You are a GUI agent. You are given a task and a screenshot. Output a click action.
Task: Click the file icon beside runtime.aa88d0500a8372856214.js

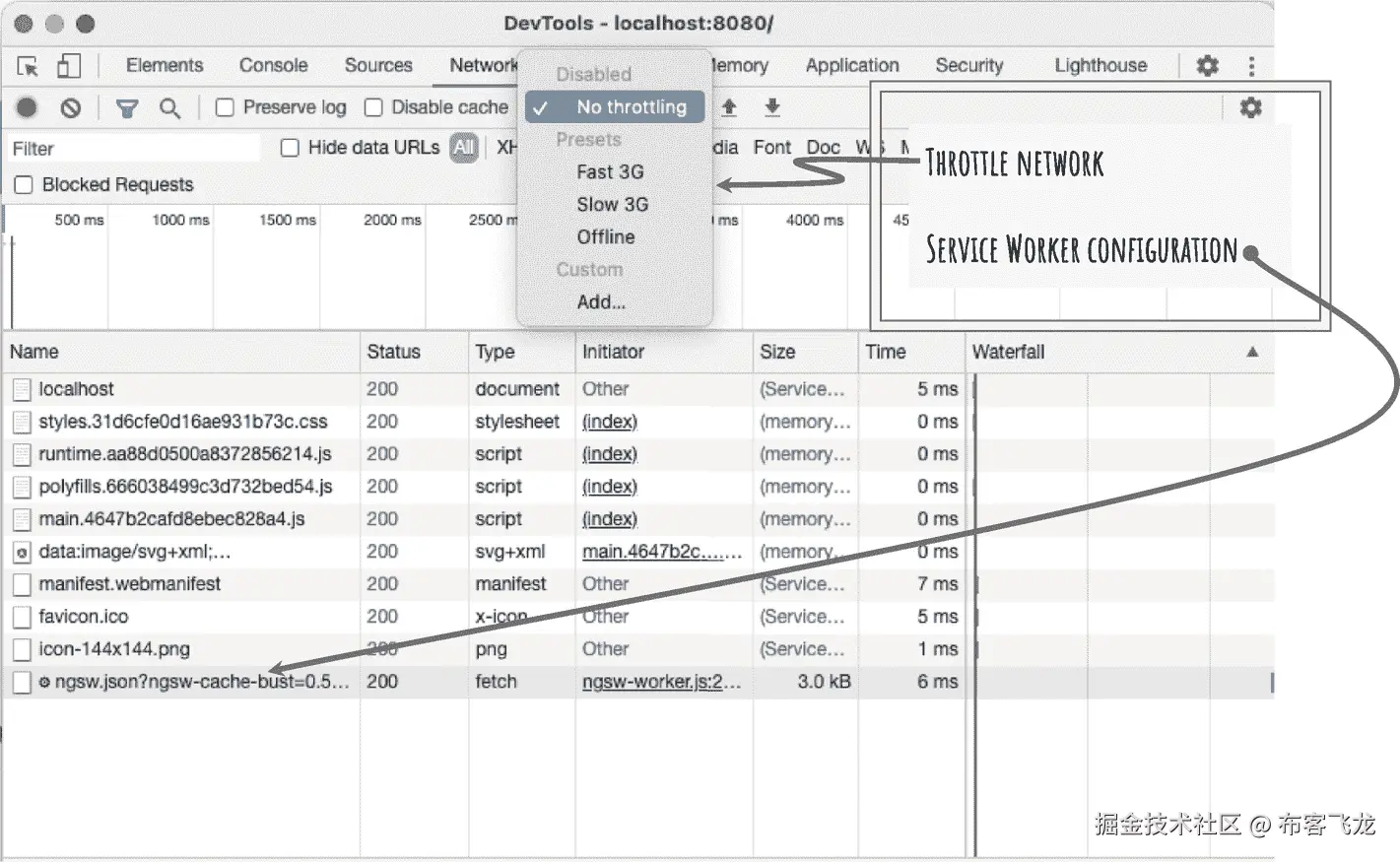pos(22,455)
